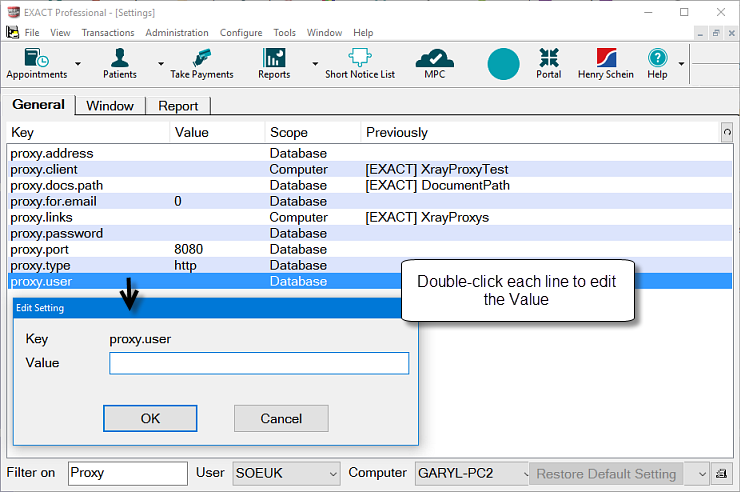Expand the Appointments dropdown arrow

click(x=78, y=64)
